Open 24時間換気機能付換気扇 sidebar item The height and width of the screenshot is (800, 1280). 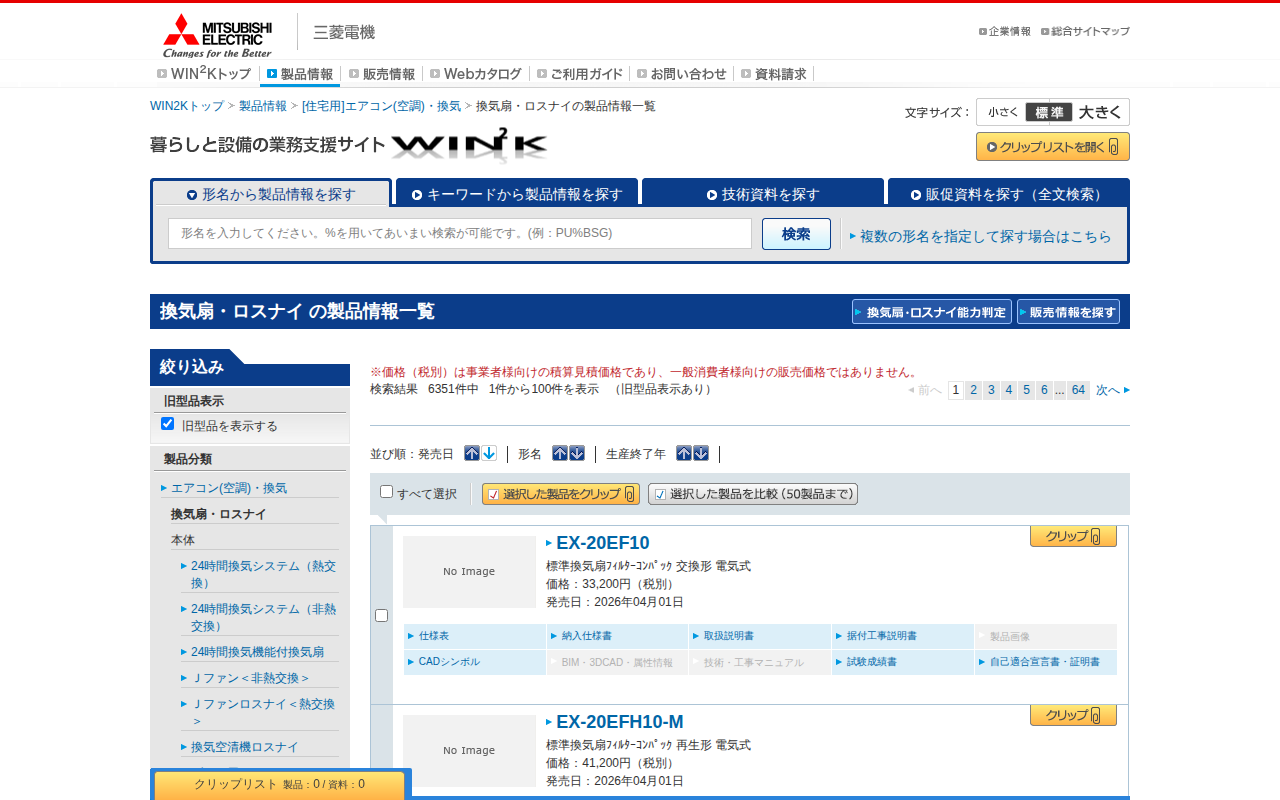[257, 652]
